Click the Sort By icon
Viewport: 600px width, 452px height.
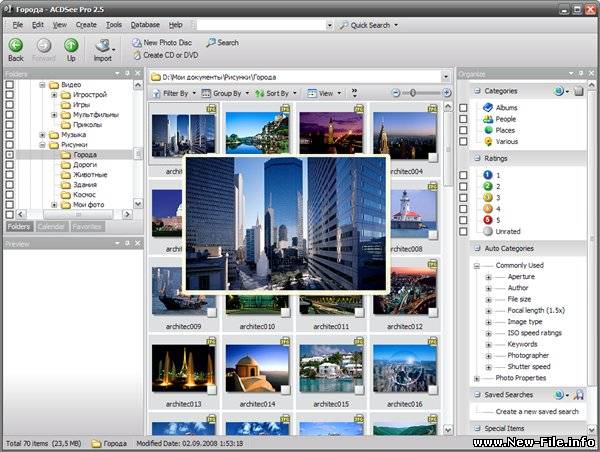click(x=259, y=93)
